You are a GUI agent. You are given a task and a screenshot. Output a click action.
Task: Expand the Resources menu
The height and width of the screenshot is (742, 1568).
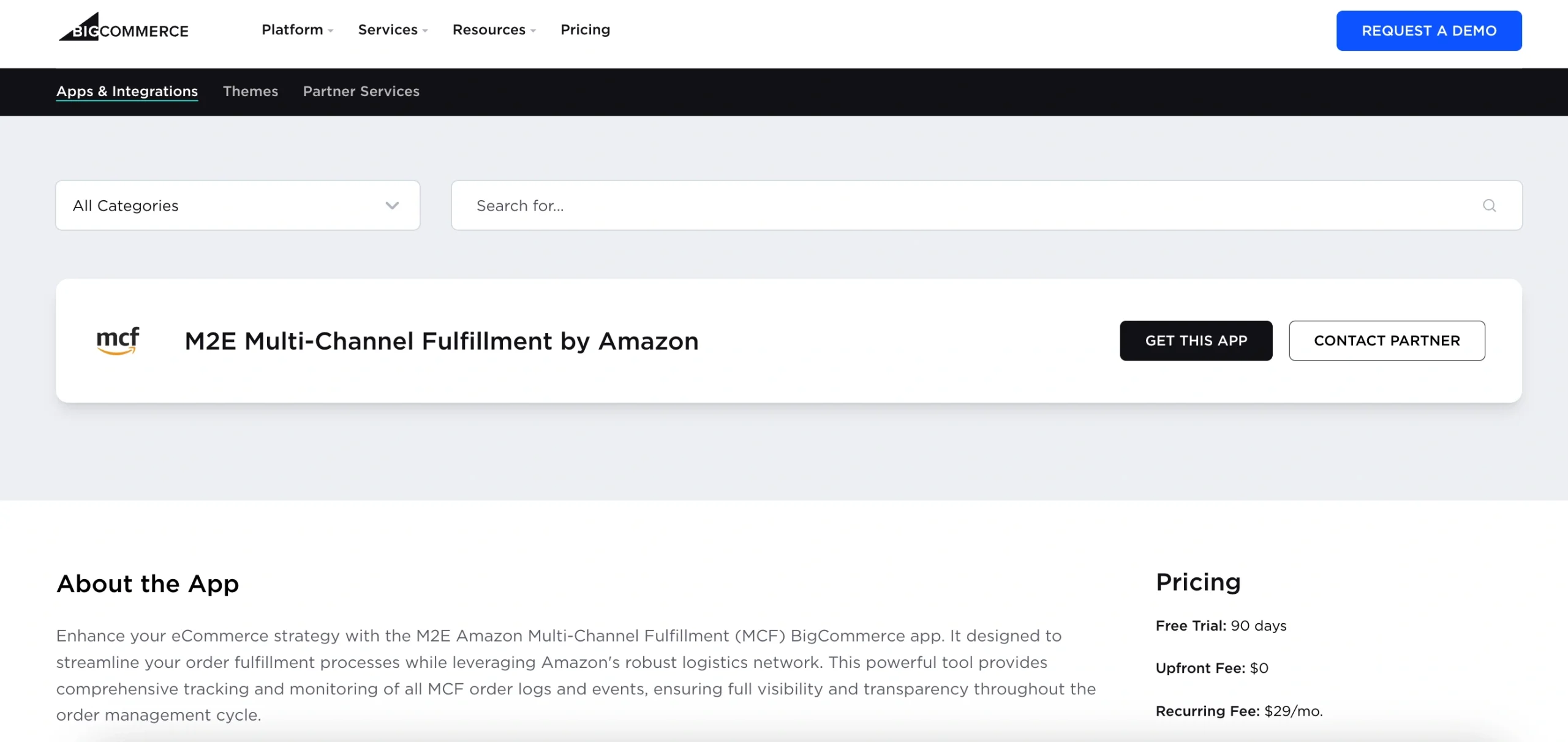tap(494, 30)
